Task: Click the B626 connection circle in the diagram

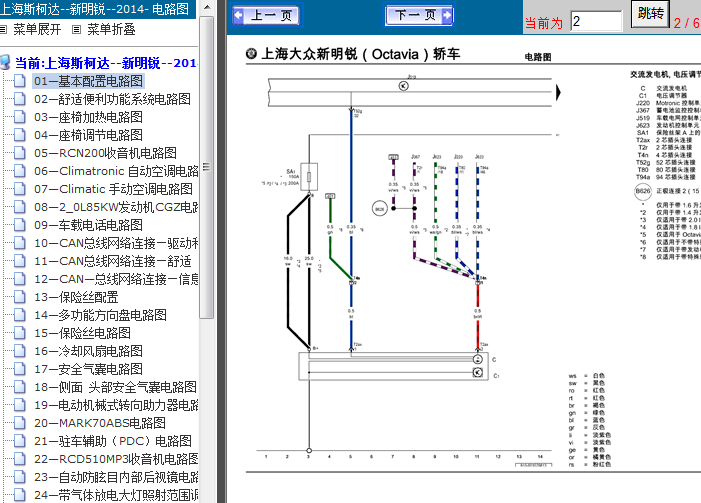Action: (380, 208)
